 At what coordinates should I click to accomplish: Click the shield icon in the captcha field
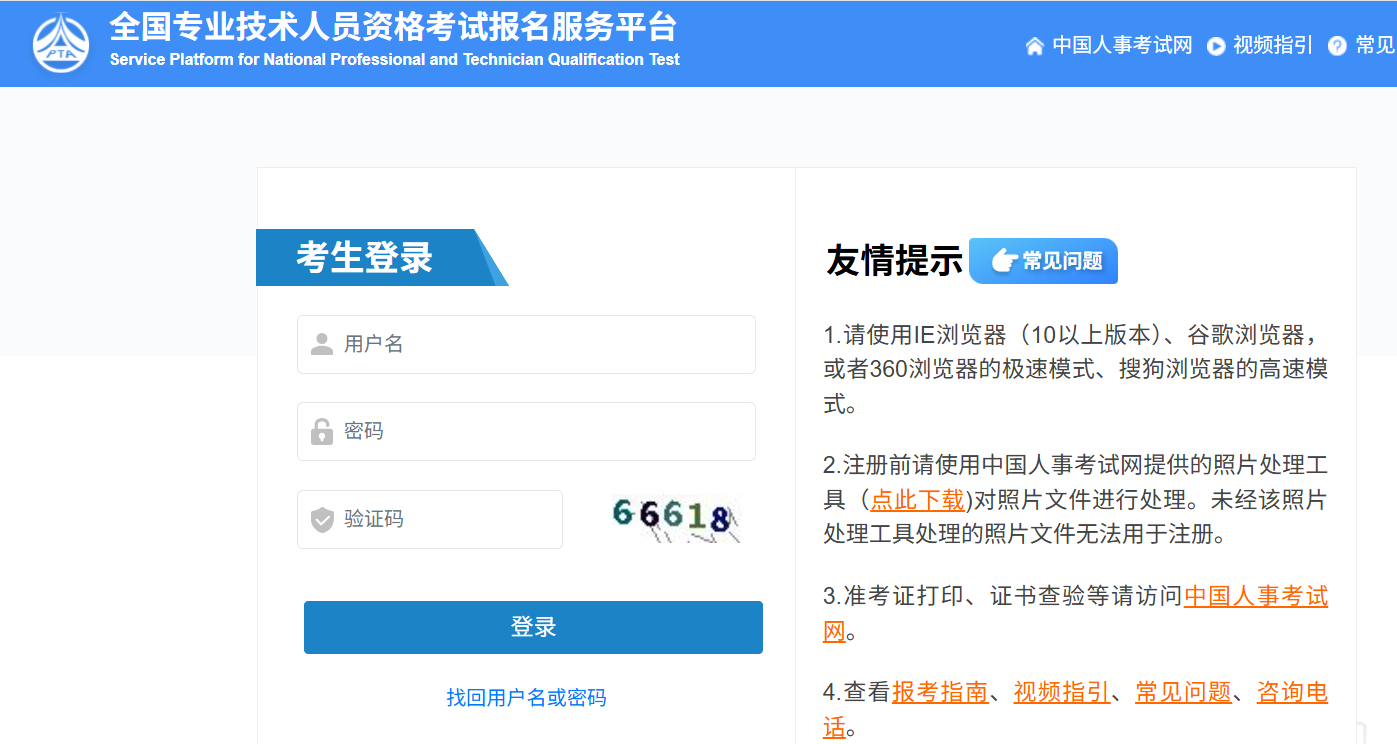(320, 519)
